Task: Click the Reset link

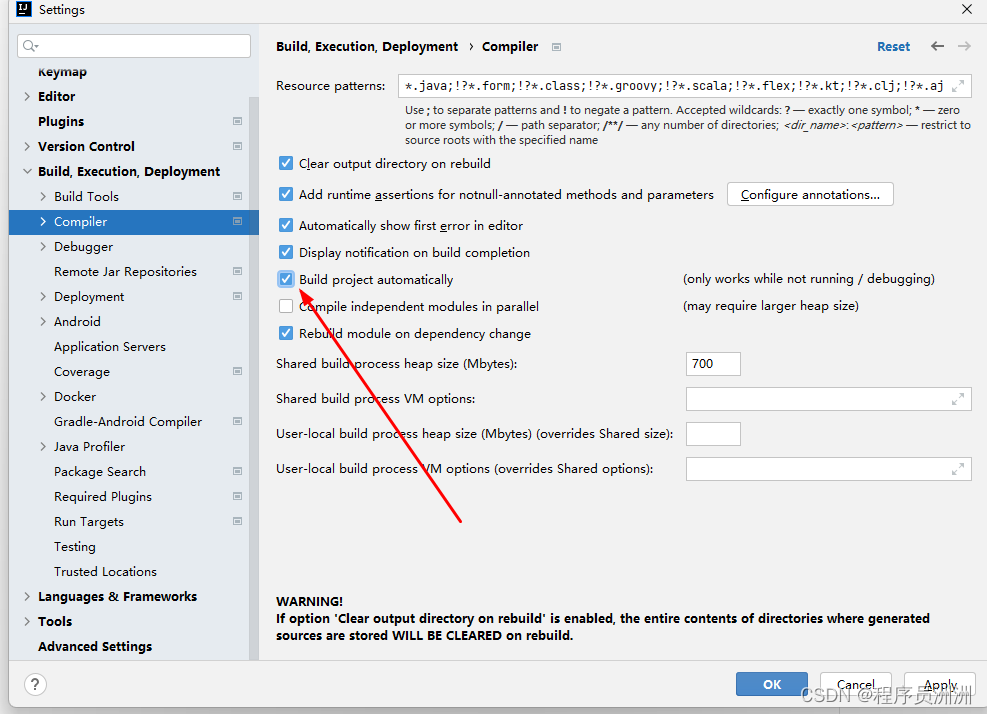Action: 893,47
